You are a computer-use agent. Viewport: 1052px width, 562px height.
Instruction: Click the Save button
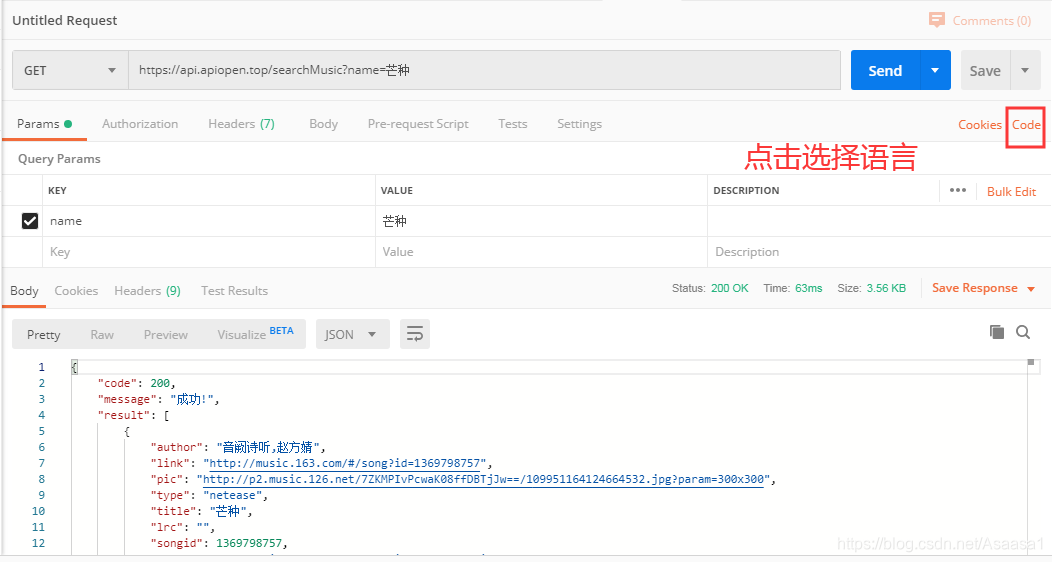click(x=985, y=70)
